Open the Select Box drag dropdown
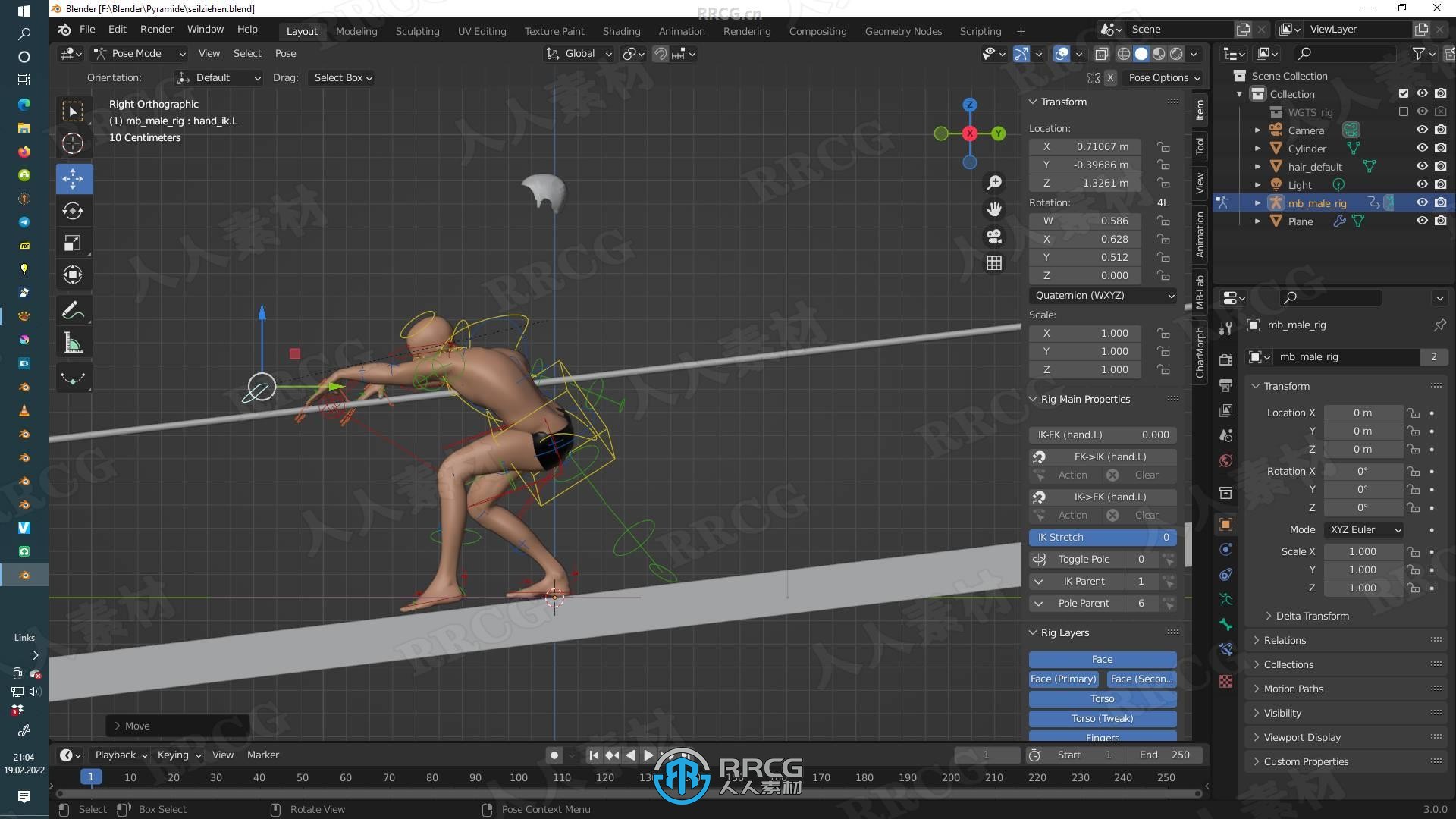Screen dimensions: 1456x819 [343, 78]
